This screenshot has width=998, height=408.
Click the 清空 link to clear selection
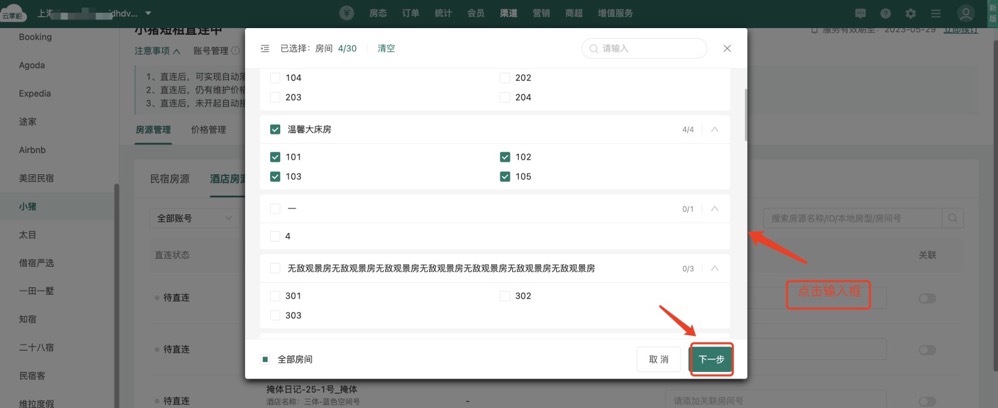pyautogui.click(x=386, y=48)
